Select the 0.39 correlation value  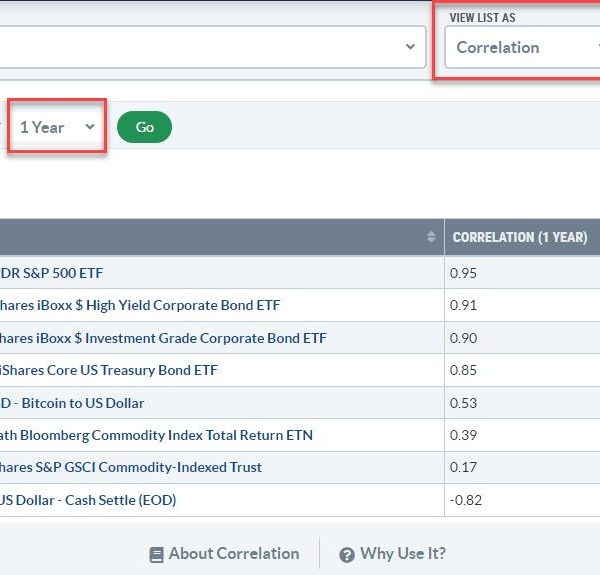(x=463, y=435)
